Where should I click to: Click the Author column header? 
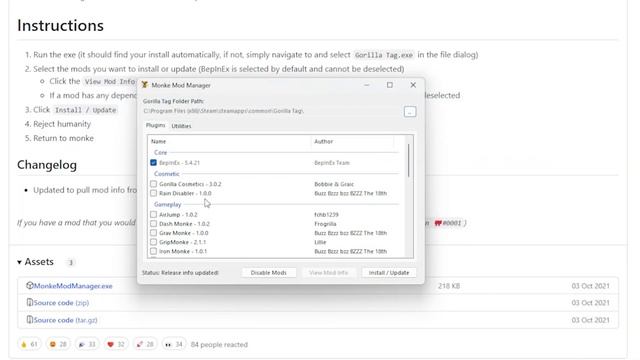[x=353, y=141]
